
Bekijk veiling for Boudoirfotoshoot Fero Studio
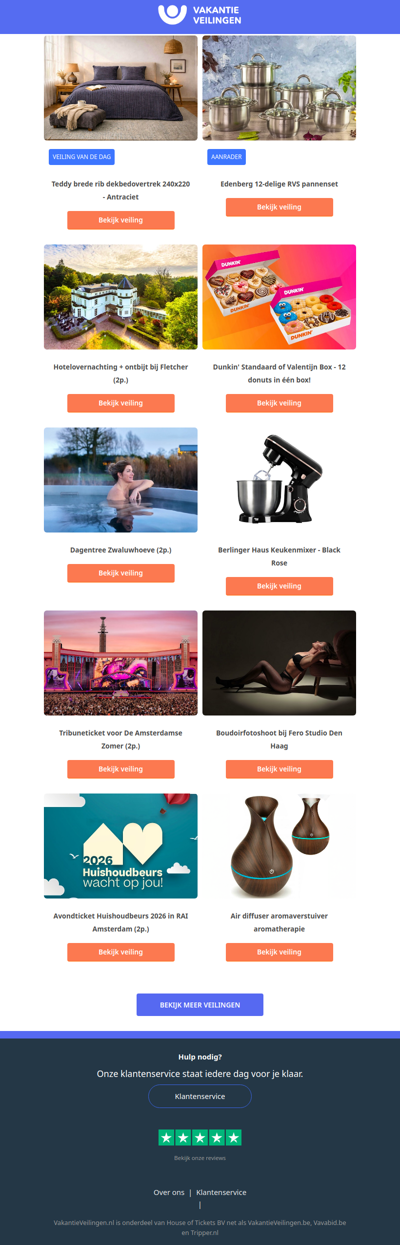279,769
